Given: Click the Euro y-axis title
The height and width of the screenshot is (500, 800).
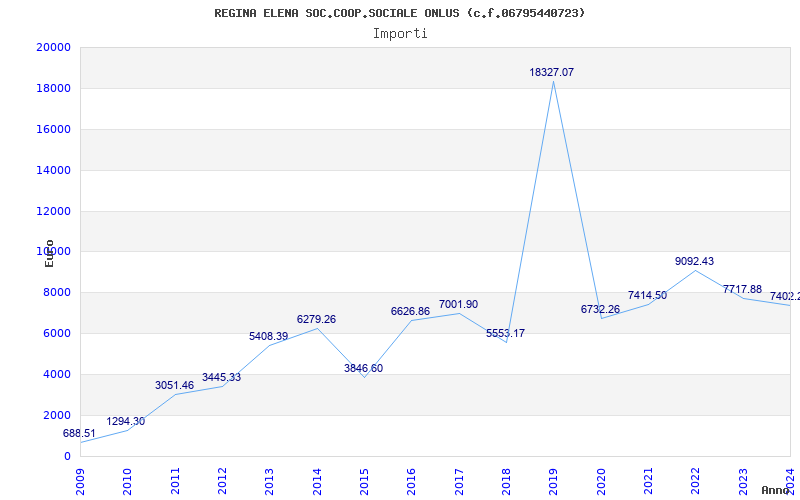Looking at the screenshot, I should click(x=49, y=253).
